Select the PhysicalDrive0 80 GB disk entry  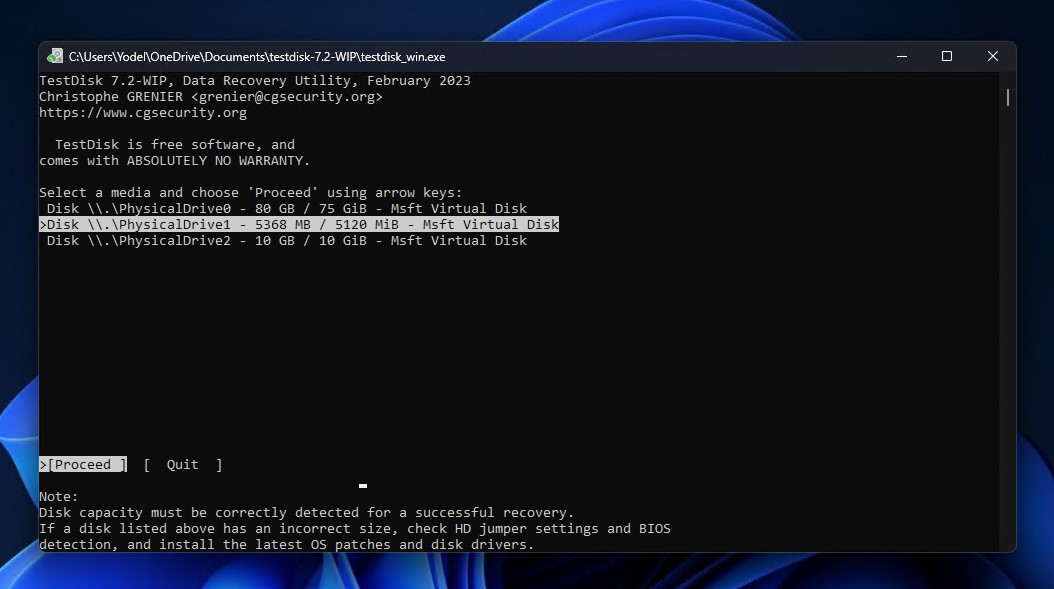[x=286, y=208]
